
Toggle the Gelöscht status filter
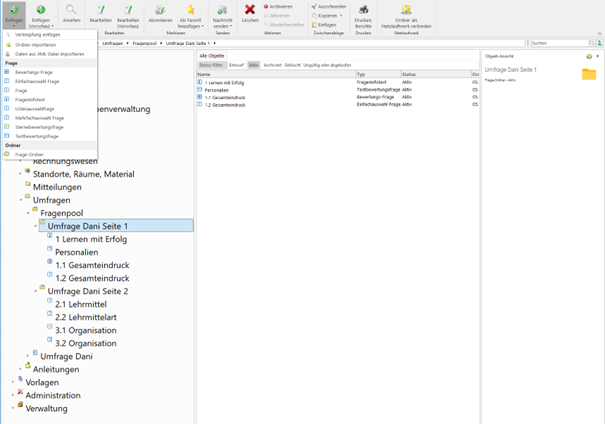tap(292, 65)
